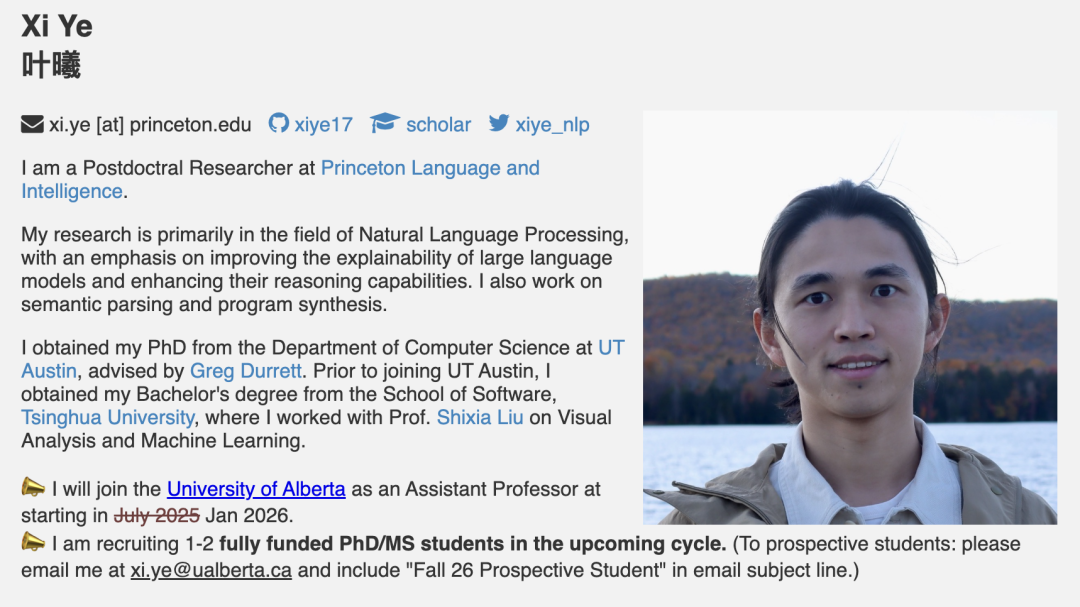Click the Chinese name 叶曦 heading
1080x607 pixels.
tap(51, 66)
